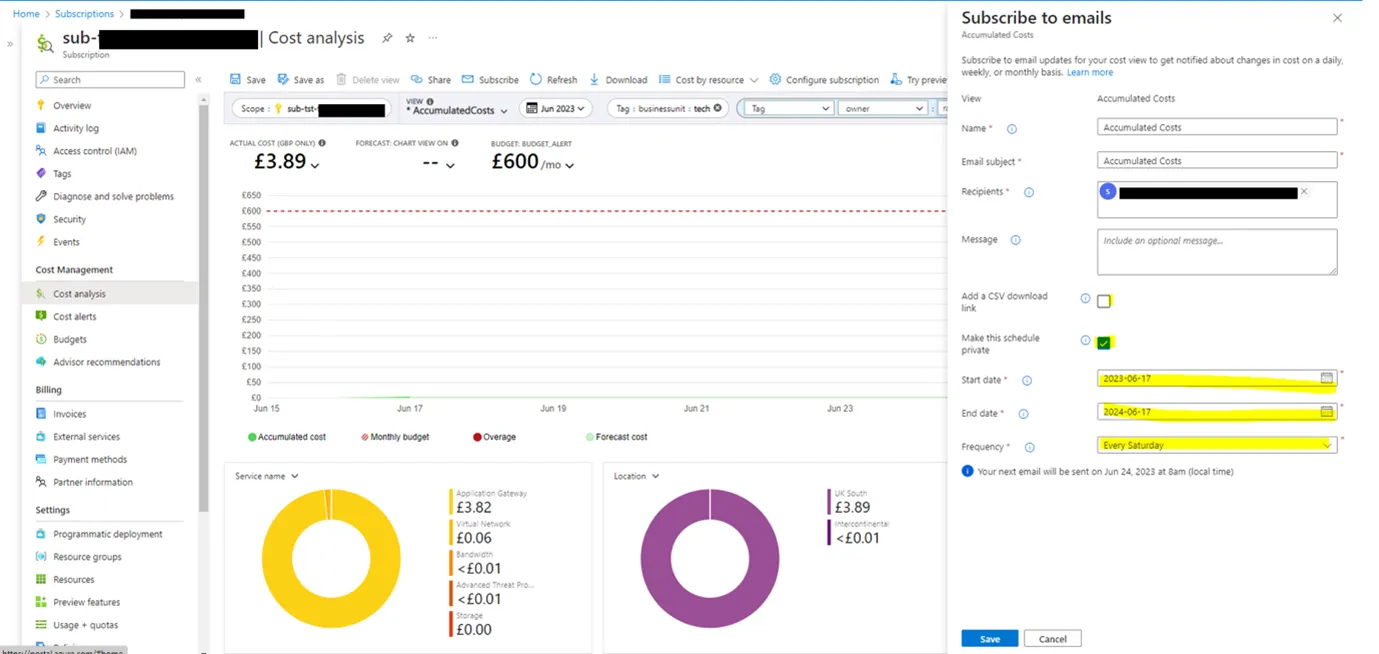Click the info icon next to Frequency
The width and height of the screenshot is (1379, 654).
tap(1029, 448)
